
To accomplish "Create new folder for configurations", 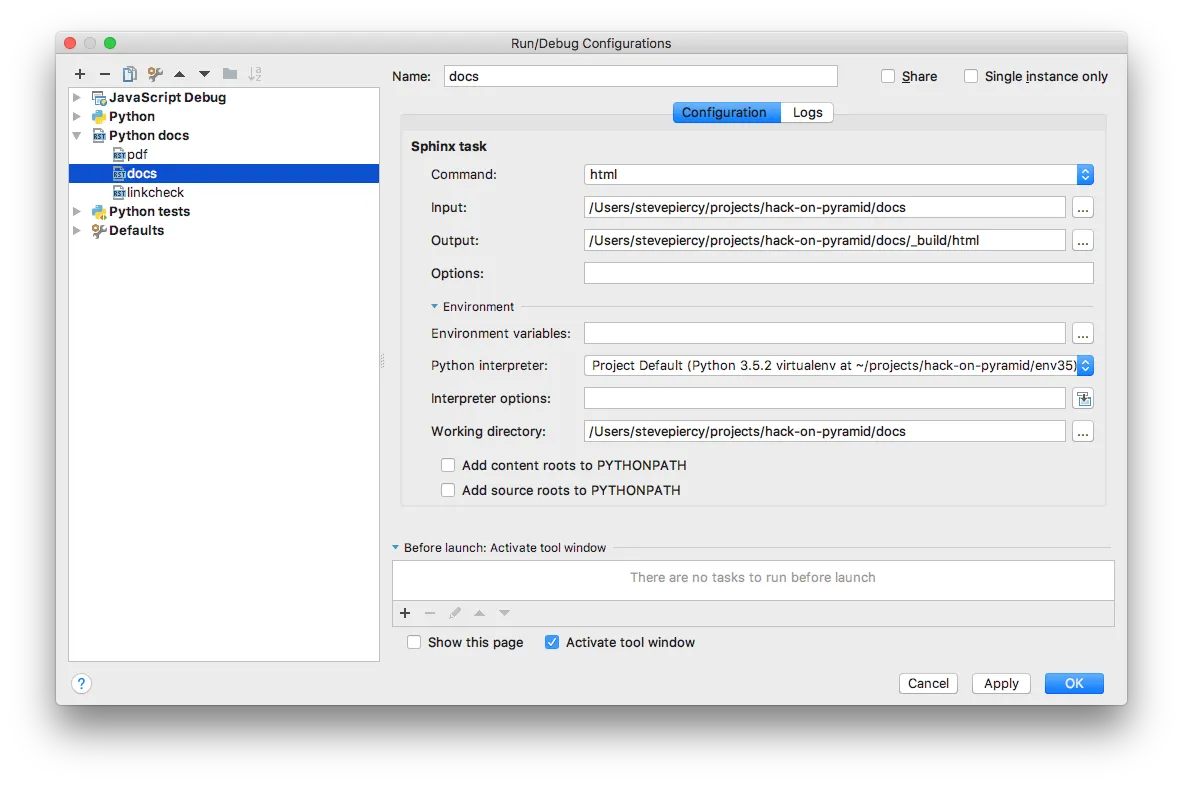I will pos(230,74).
